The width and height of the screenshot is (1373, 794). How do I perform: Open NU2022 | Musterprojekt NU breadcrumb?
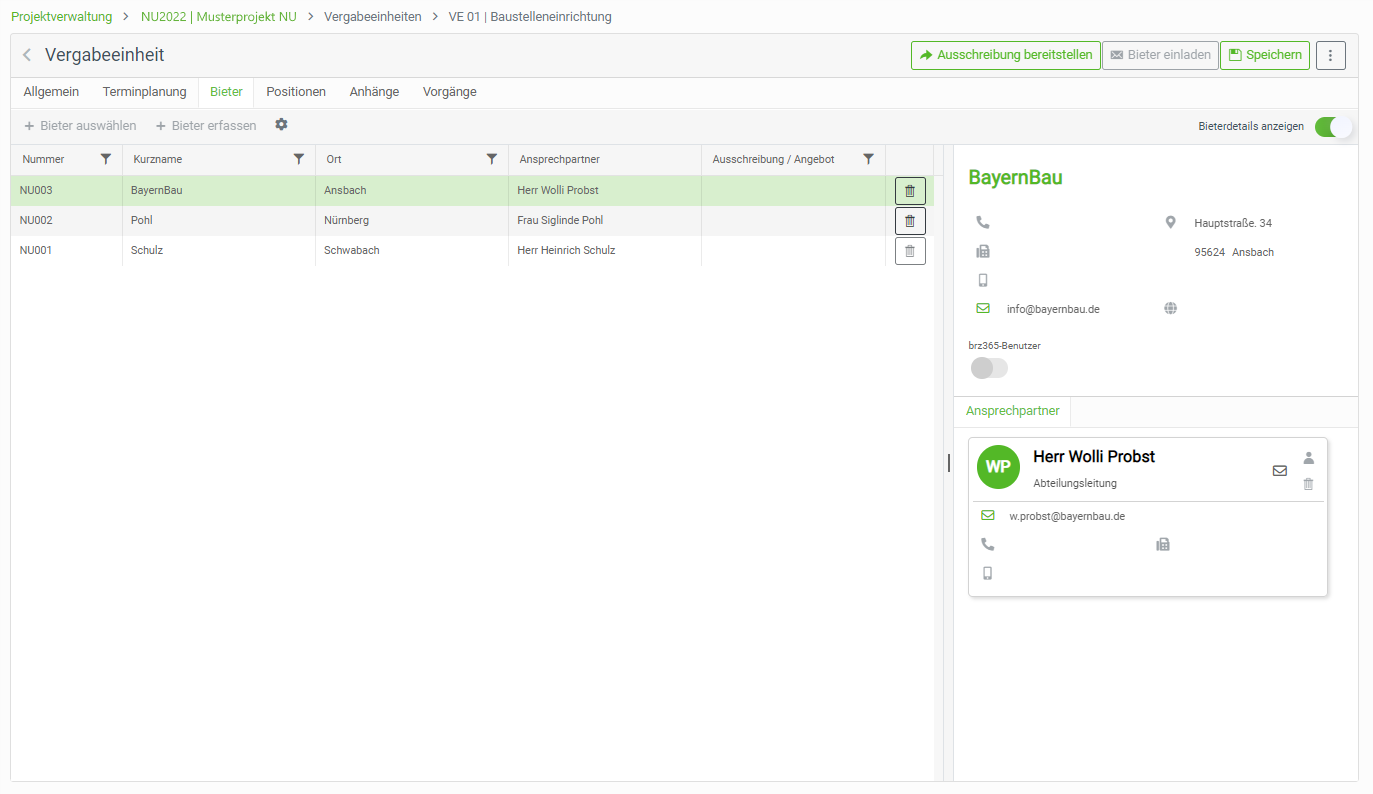(x=219, y=16)
